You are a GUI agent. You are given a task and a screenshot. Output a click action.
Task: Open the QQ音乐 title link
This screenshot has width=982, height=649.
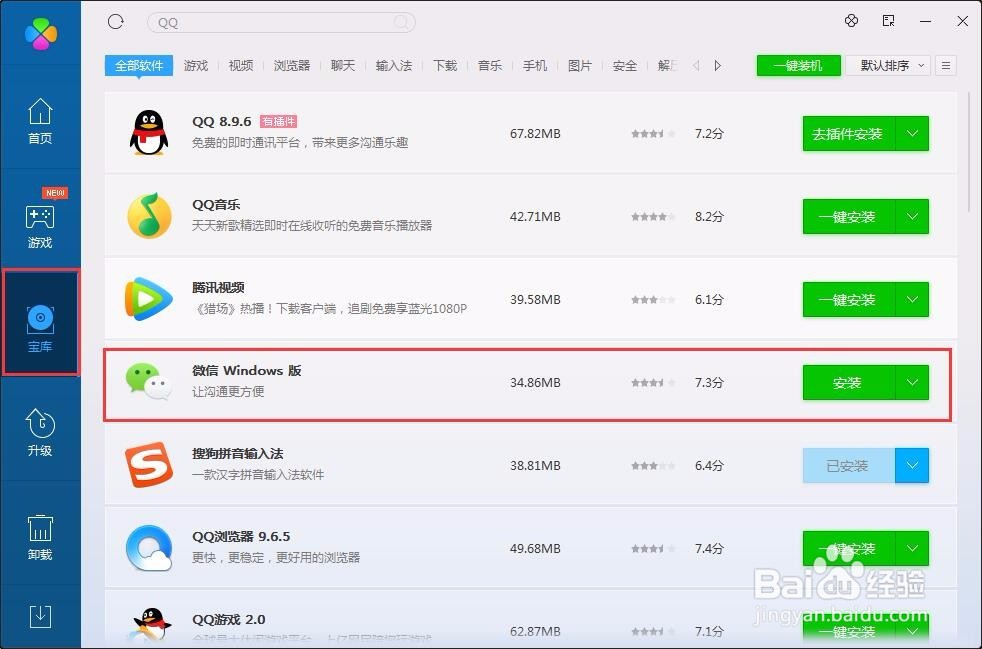tap(216, 204)
